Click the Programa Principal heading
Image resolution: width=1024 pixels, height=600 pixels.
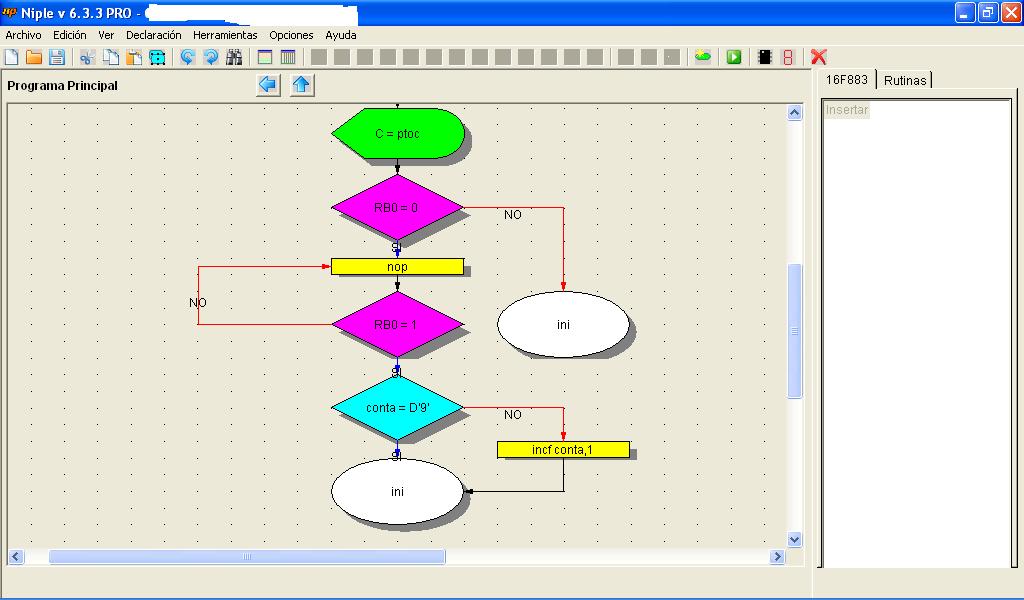pos(63,86)
